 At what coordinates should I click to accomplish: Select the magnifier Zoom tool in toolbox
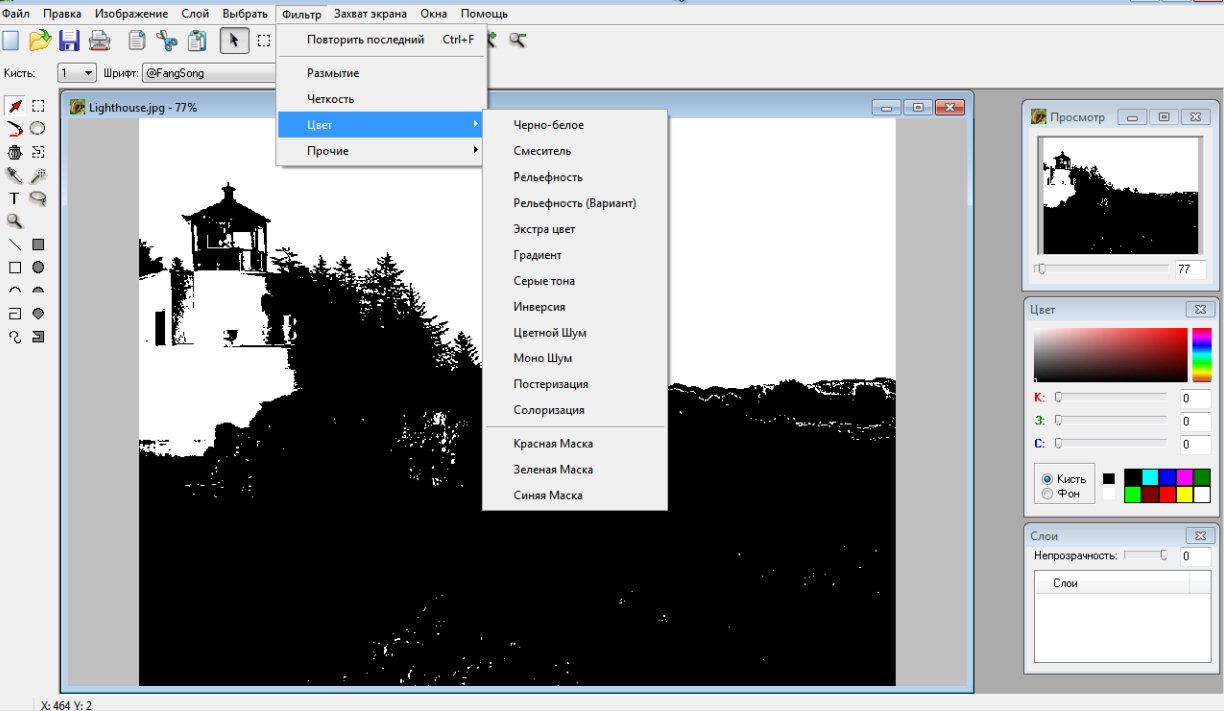click(14, 221)
